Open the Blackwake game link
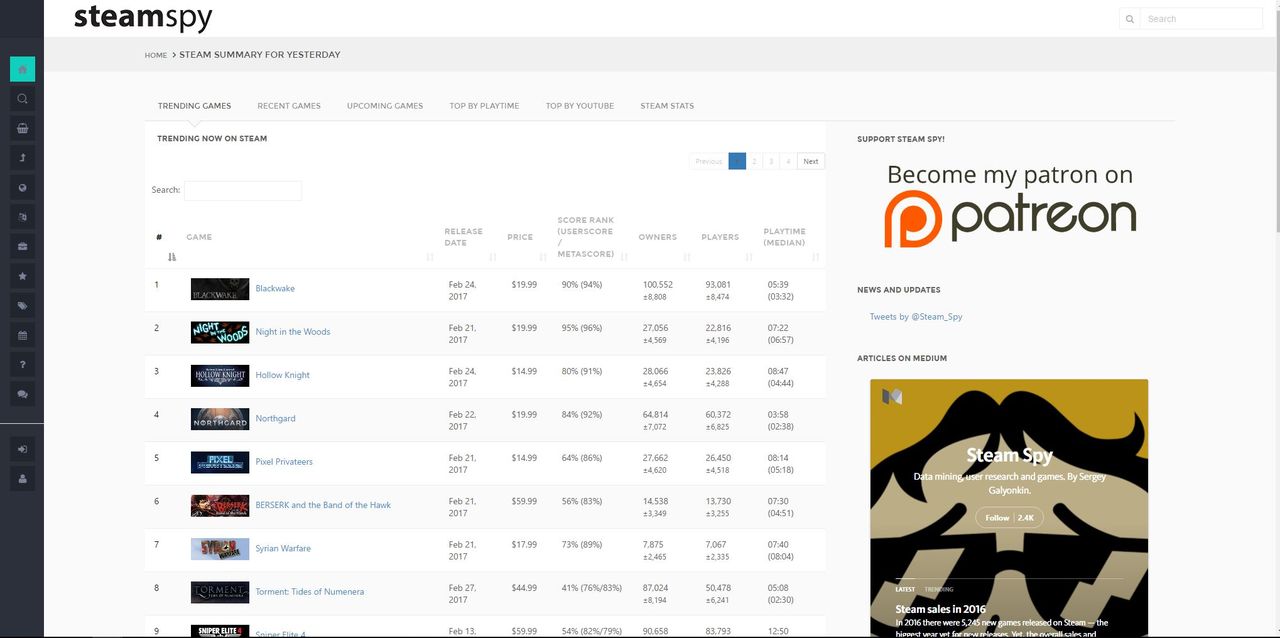Image resolution: width=1280 pixels, height=638 pixels. point(275,289)
